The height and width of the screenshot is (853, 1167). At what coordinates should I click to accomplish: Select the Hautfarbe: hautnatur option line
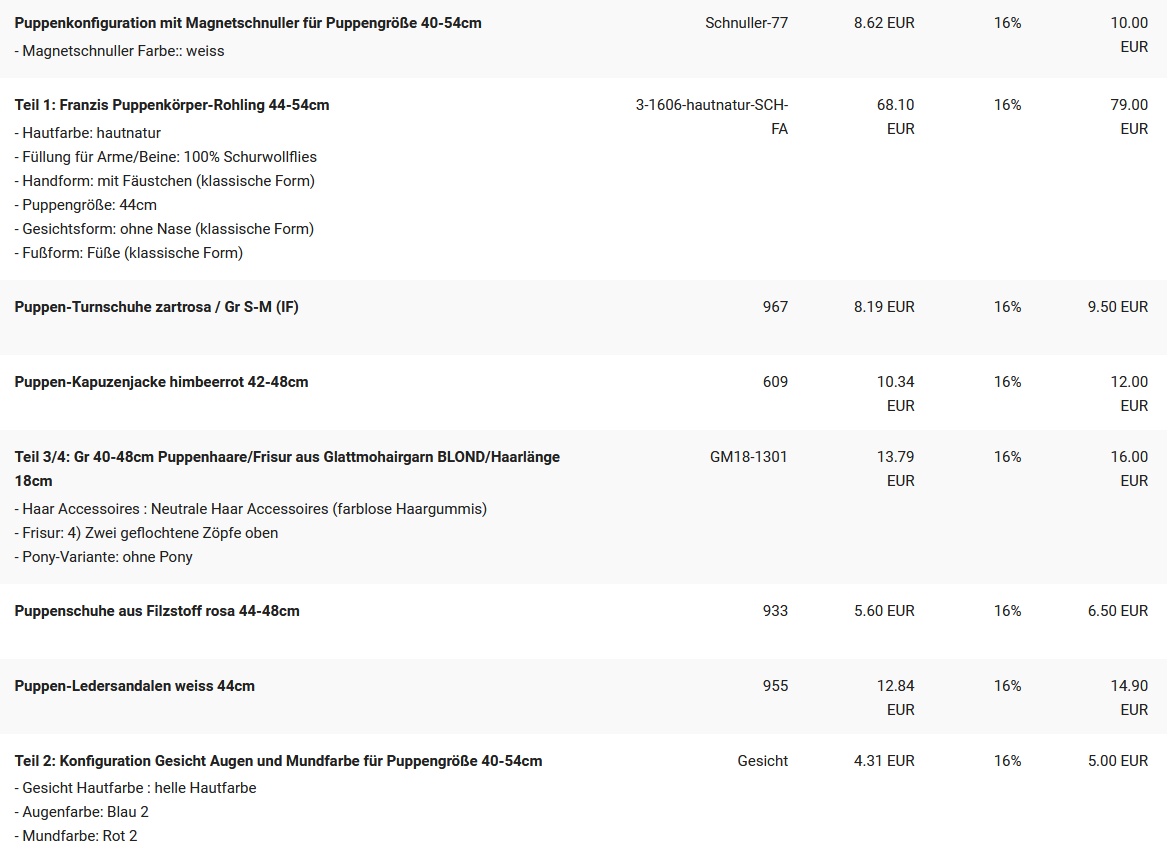click(88, 133)
